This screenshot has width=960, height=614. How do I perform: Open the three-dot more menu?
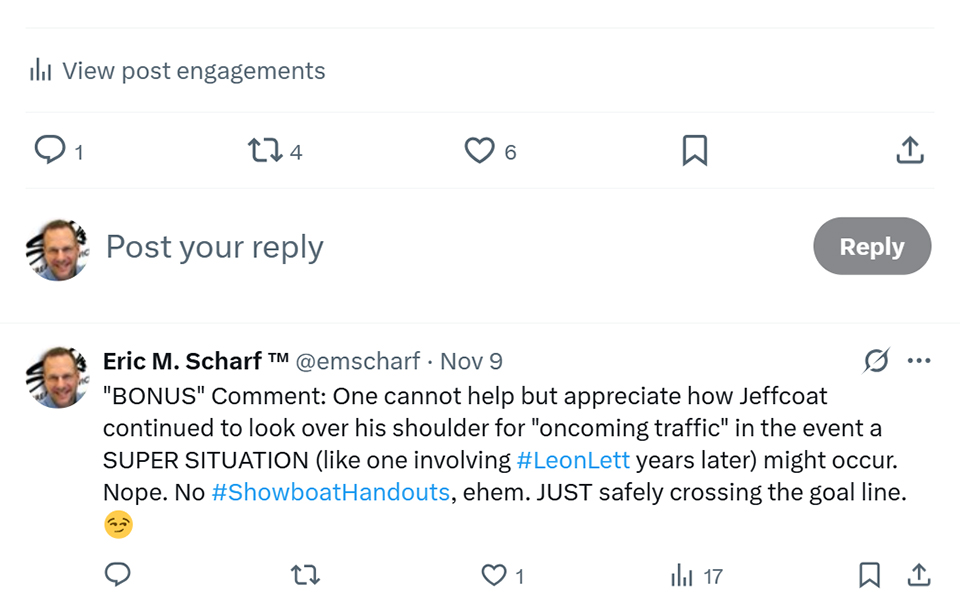coord(919,361)
